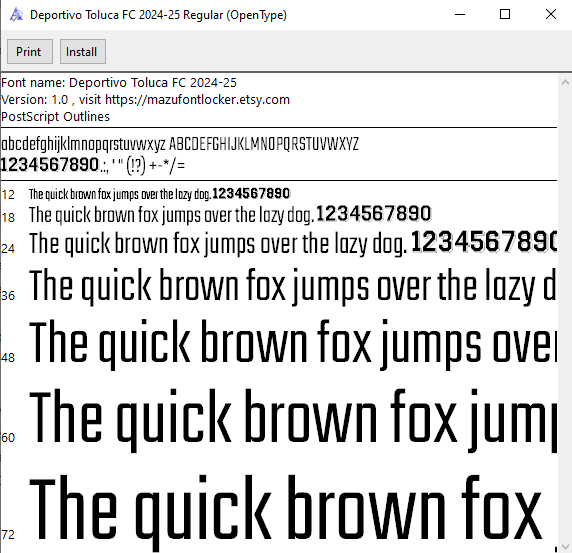Click the 'Font name: Deportivo Toluca FC 2024-25' line

tap(119, 82)
